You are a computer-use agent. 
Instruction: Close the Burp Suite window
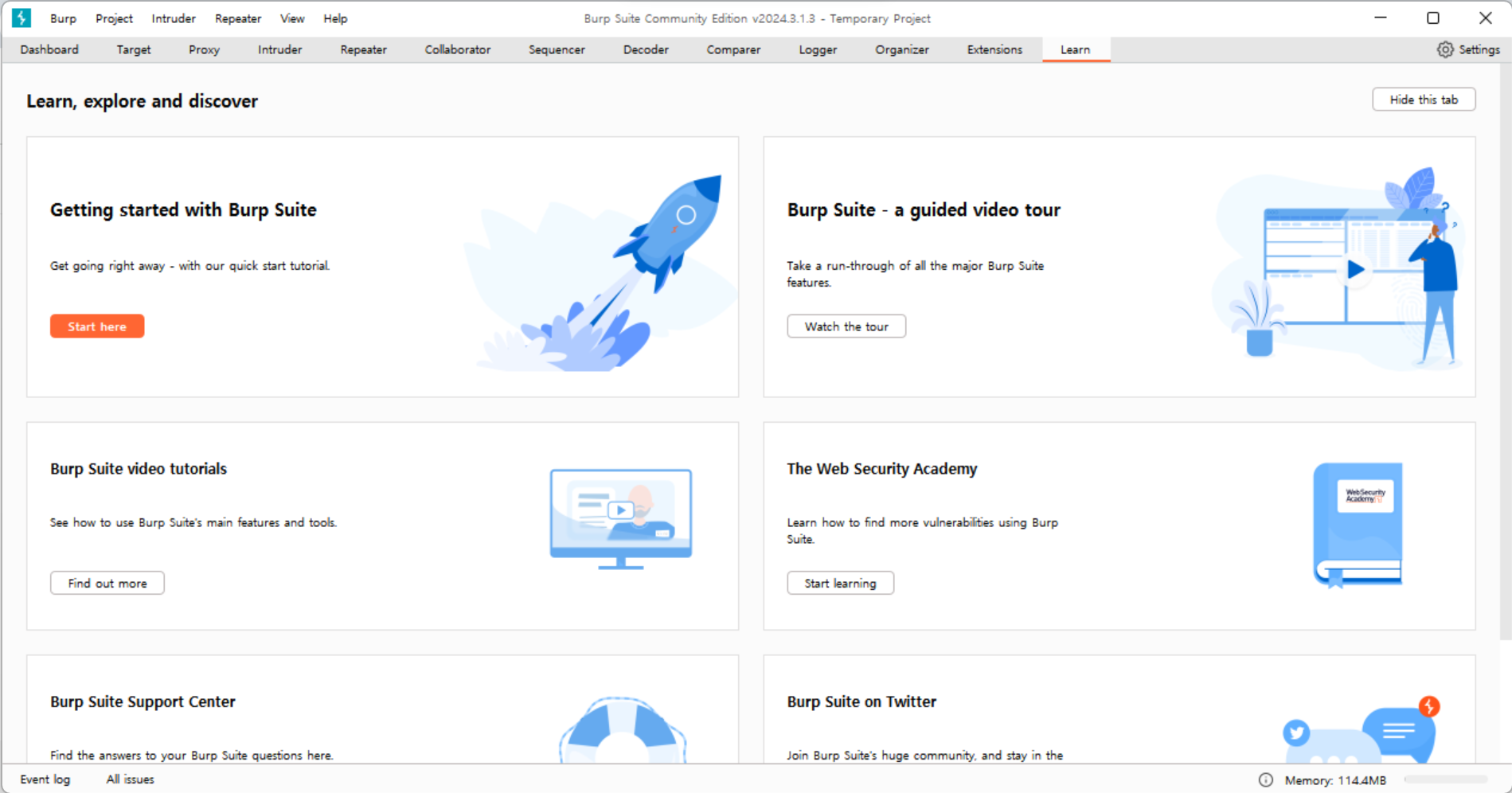1486,18
